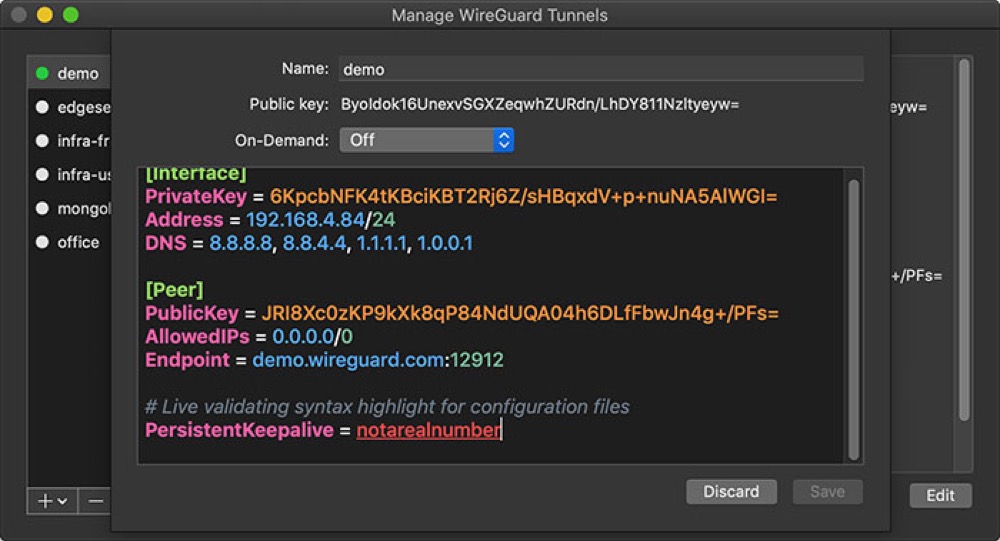Image resolution: width=1000 pixels, height=541 pixels.
Task: Click the status dot of infra-fr tunnel
Action: pyautogui.click(x=42, y=141)
